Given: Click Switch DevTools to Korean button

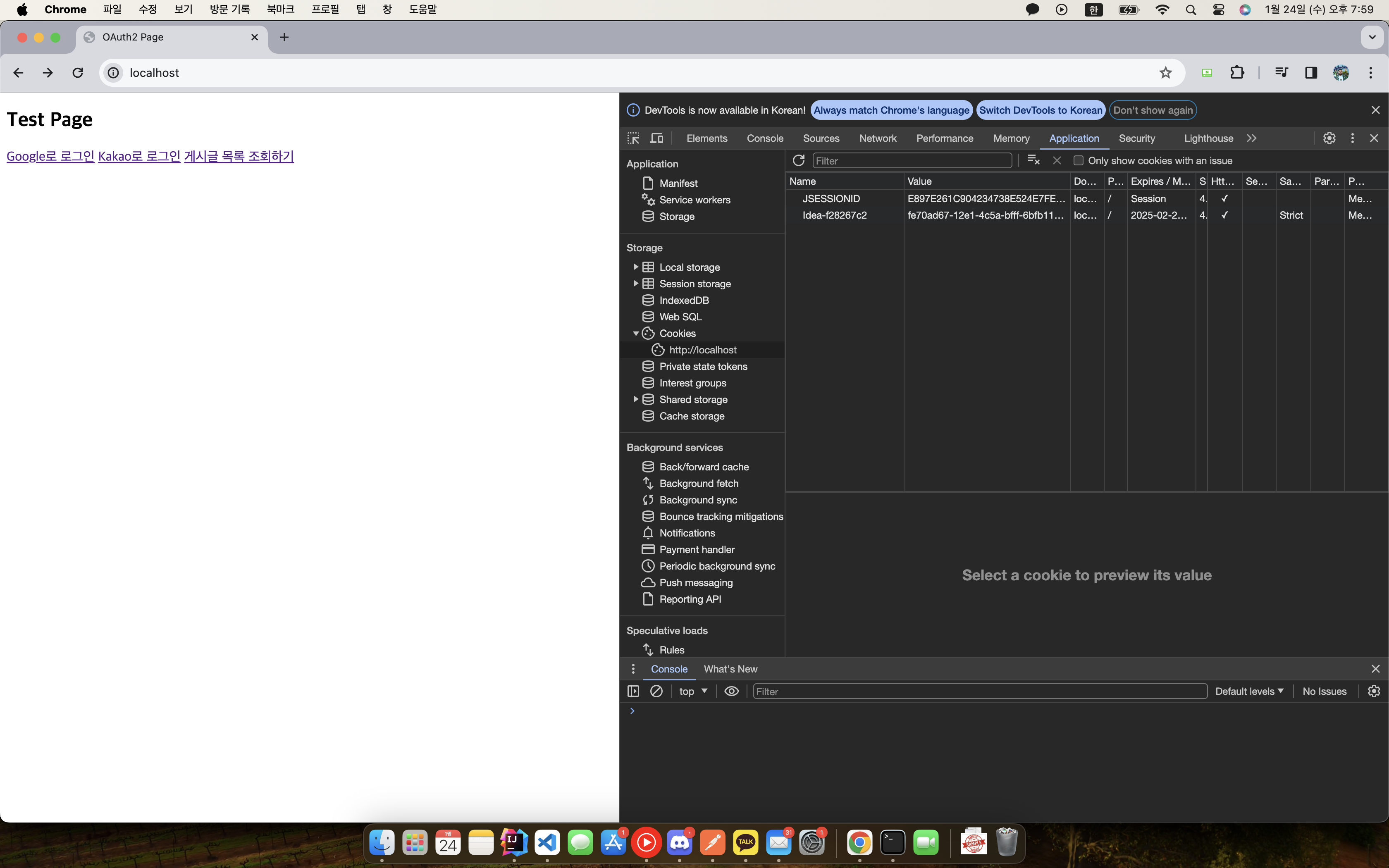Looking at the screenshot, I should click(x=1040, y=110).
